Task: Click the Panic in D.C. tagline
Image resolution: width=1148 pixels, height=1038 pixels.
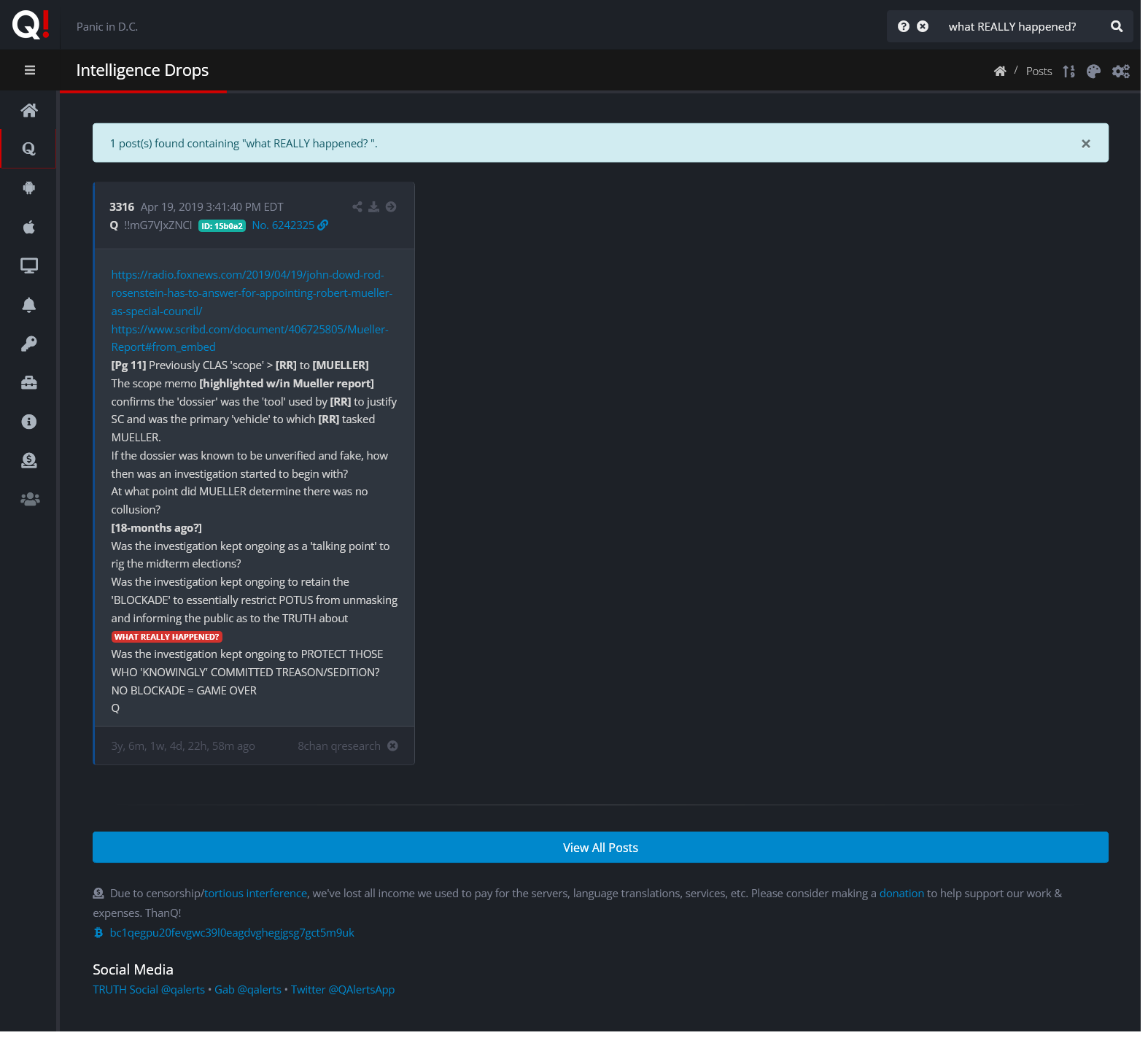Action: (107, 26)
